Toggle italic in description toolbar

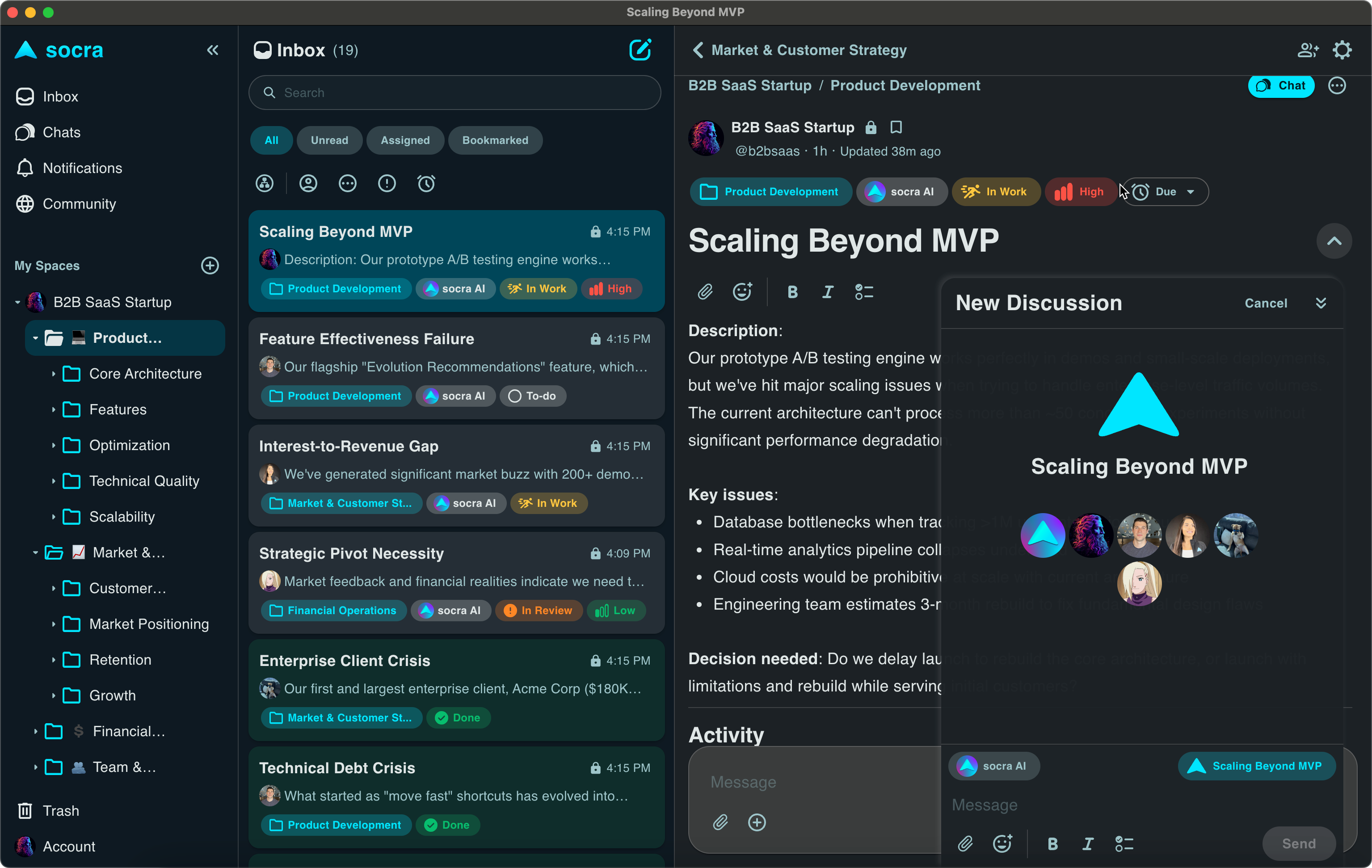828,292
